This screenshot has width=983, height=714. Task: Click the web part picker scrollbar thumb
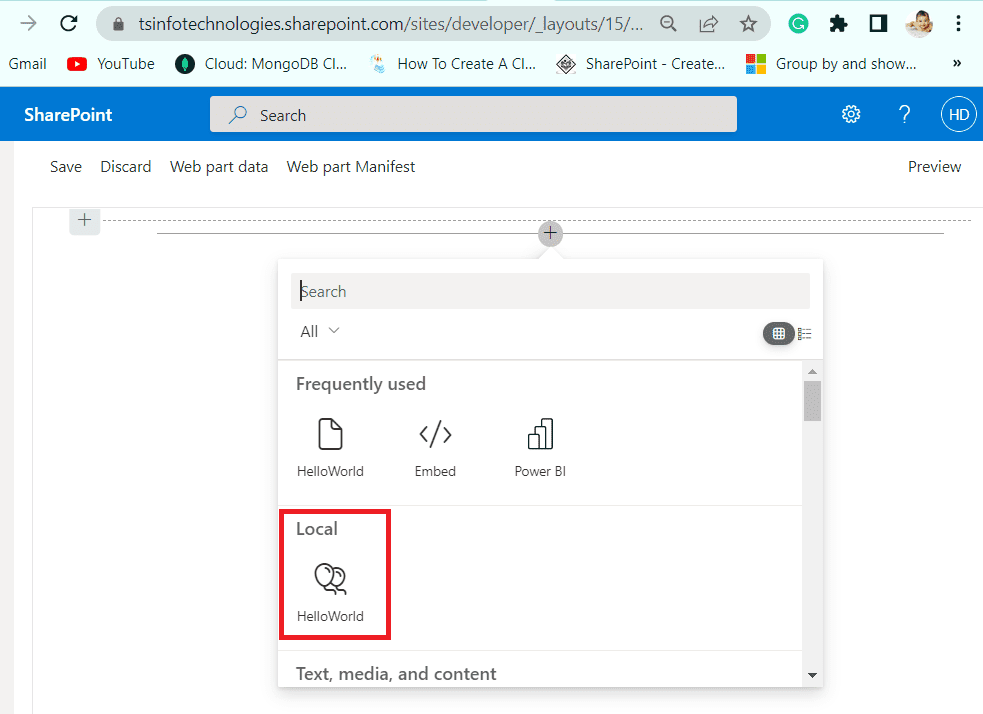(x=812, y=401)
